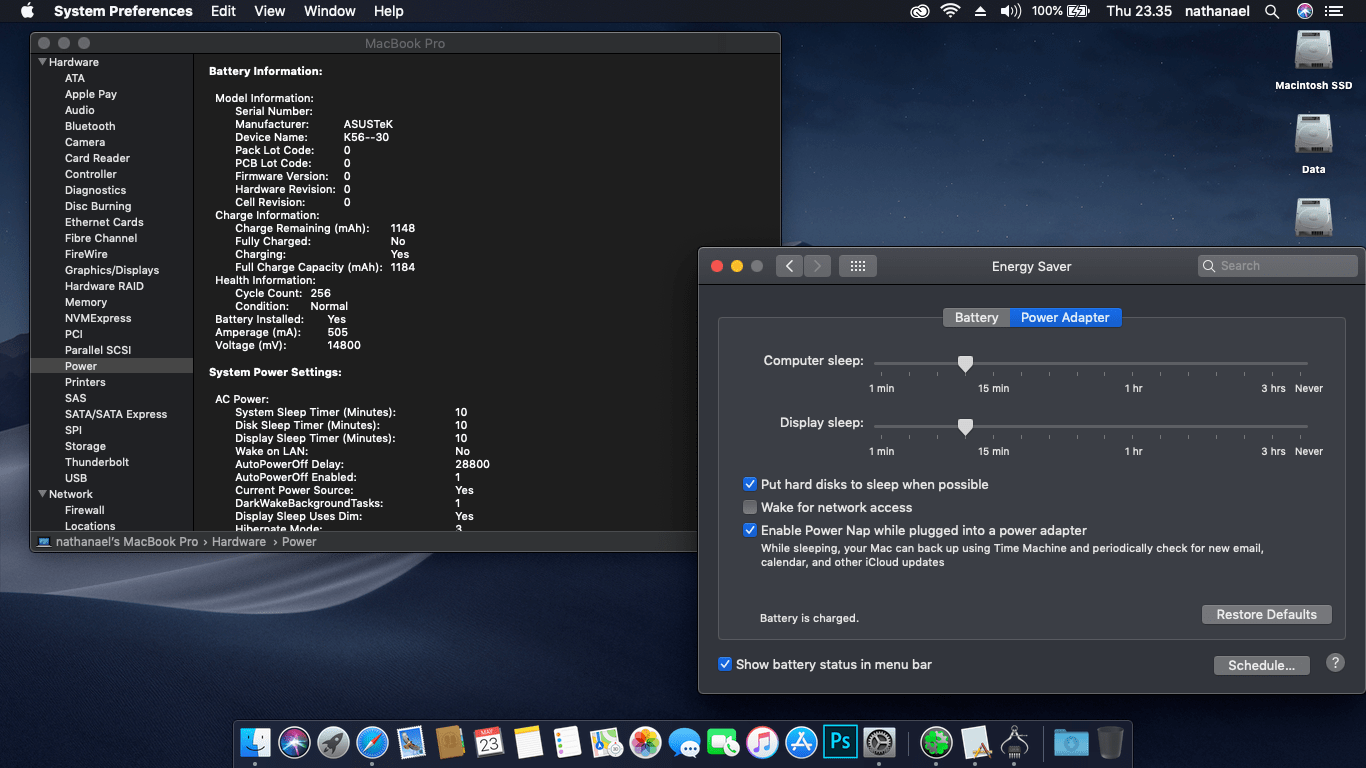Select the Power Adapter tab
This screenshot has width=1366, height=768.
[x=1065, y=317]
